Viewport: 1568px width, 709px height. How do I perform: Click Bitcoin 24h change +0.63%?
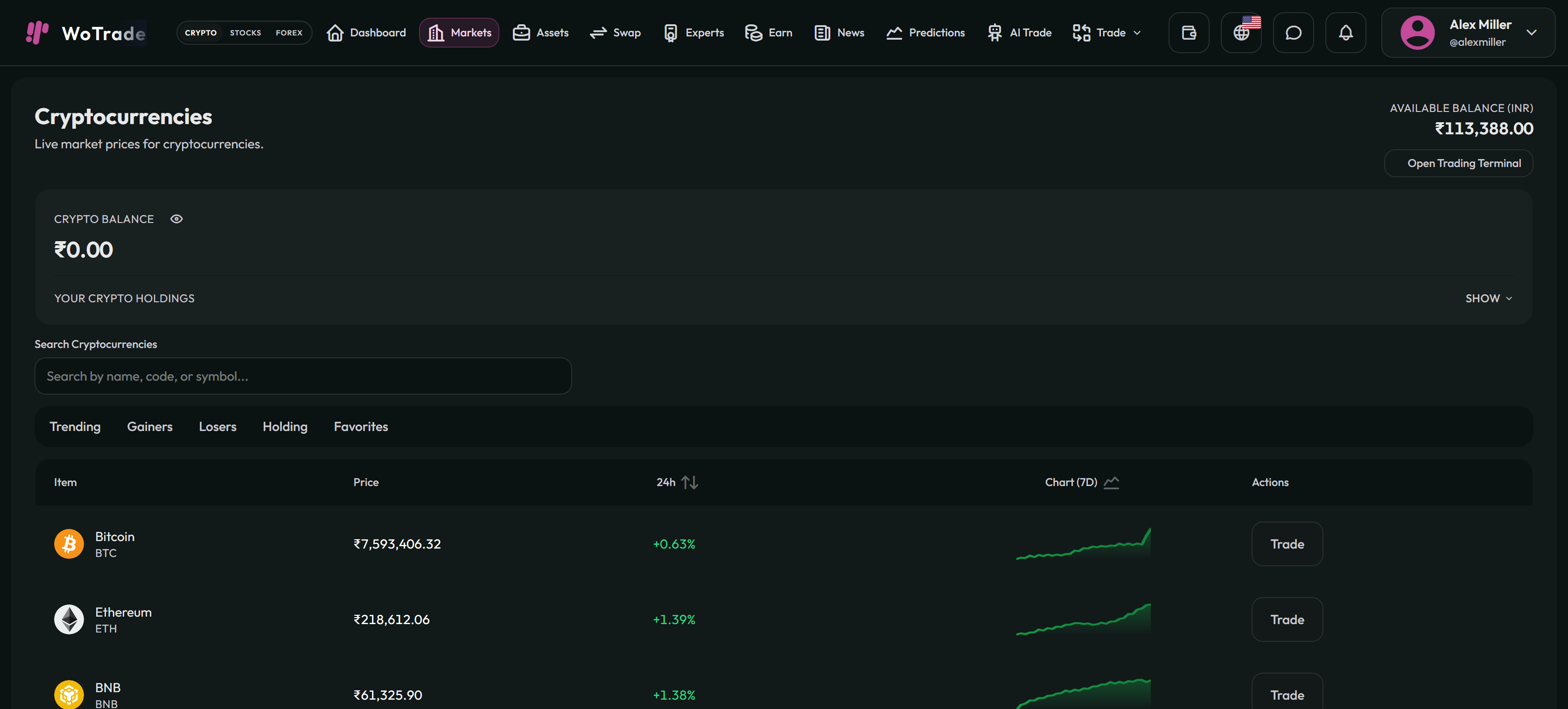click(x=674, y=543)
